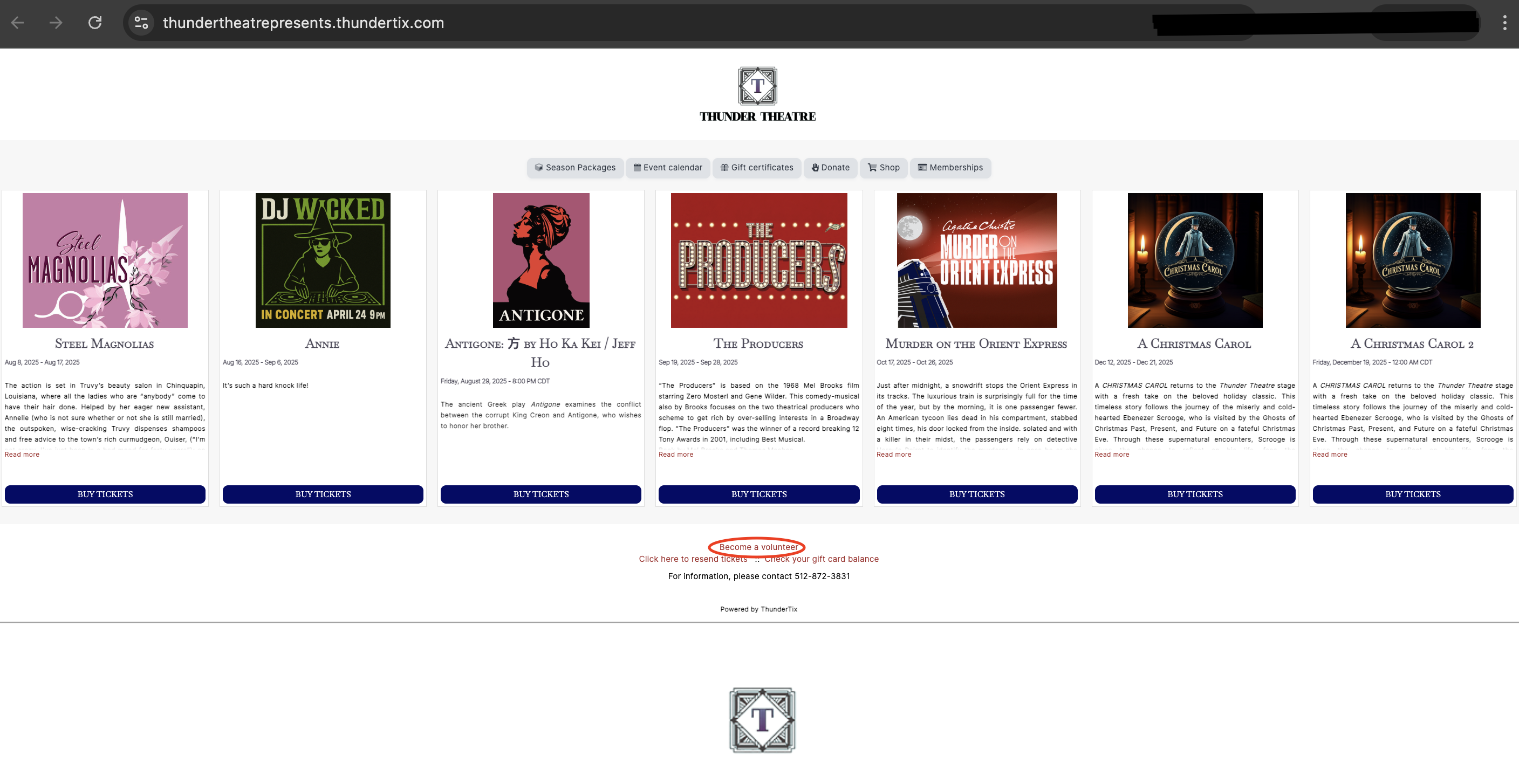This screenshot has width=1519, height=784.
Task: Click the footer Thunder Theatre T logo
Action: tap(762, 720)
